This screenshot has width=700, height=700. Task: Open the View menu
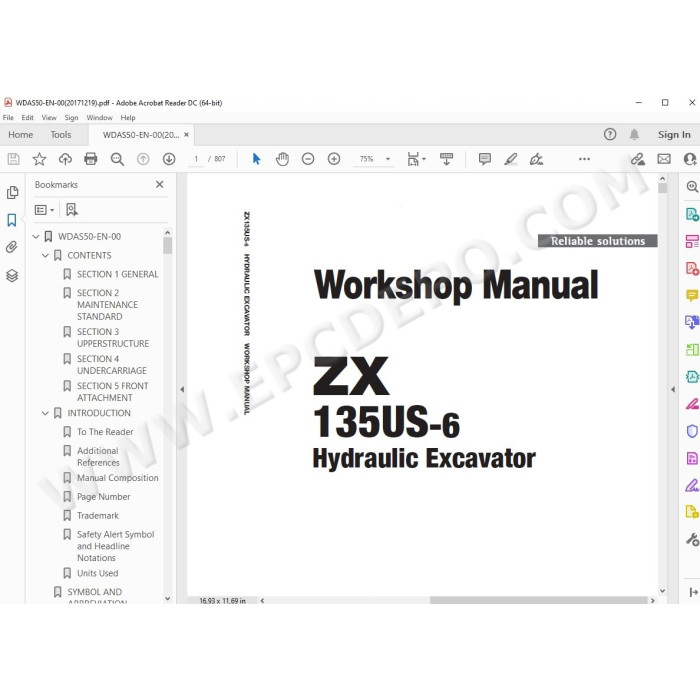click(49, 118)
